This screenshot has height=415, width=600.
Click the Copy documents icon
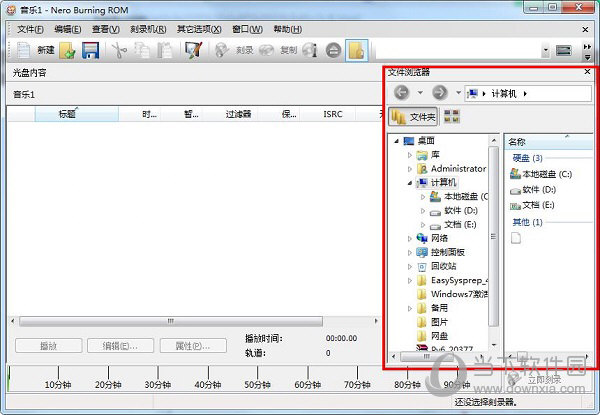[142, 50]
